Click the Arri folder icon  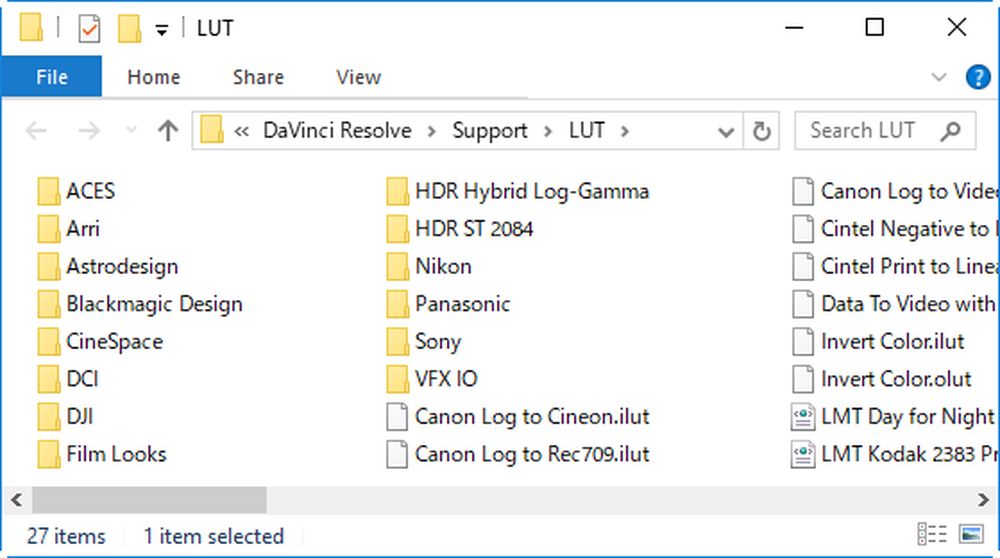(48, 229)
